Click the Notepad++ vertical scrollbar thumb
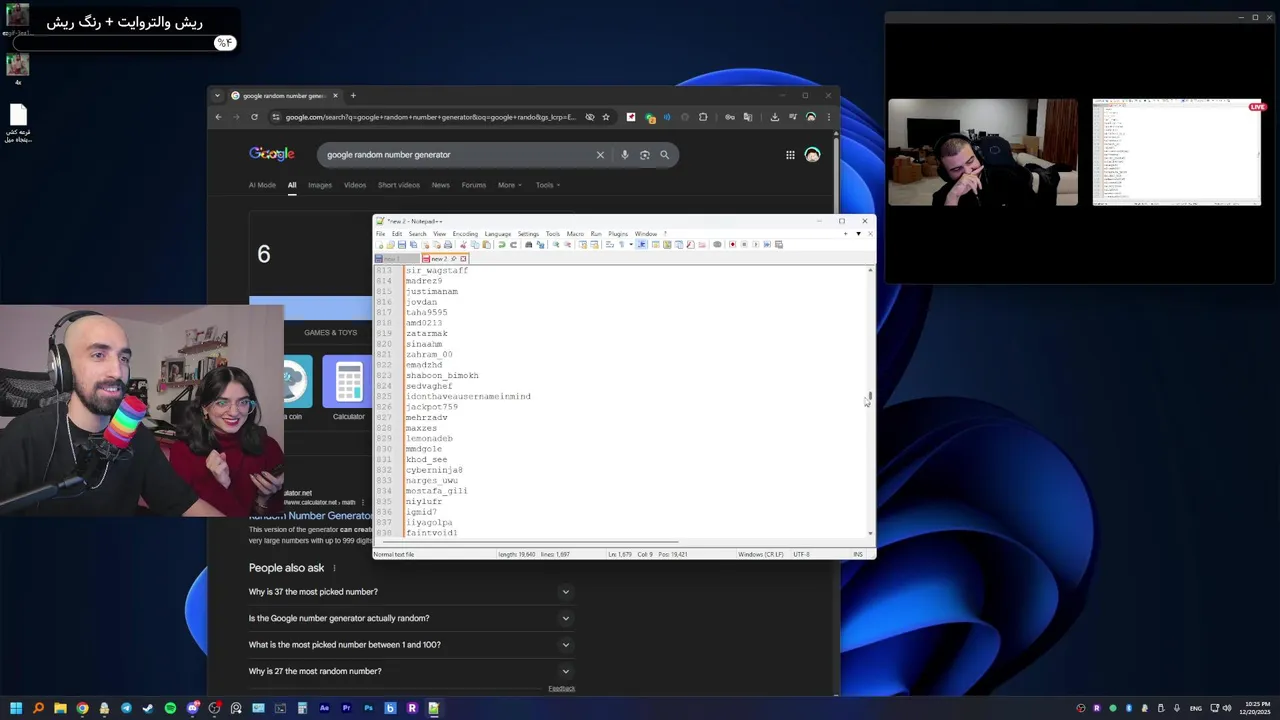1280x720 pixels. (x=870, y=398)
